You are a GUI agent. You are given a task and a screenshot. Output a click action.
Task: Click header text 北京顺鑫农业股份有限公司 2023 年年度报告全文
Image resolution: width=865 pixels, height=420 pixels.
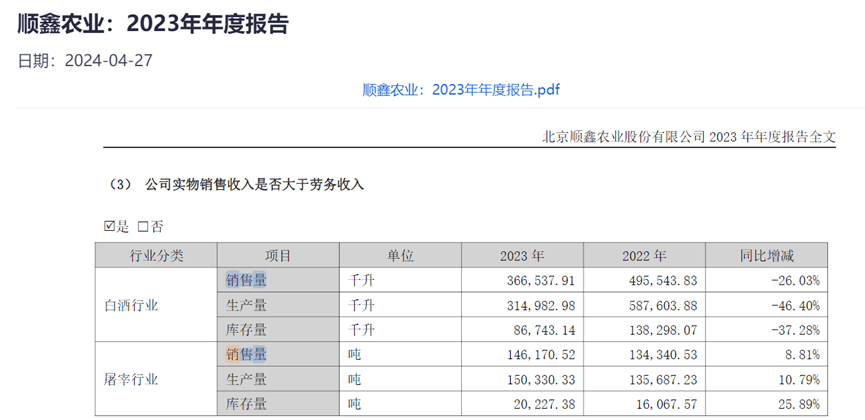689,136
